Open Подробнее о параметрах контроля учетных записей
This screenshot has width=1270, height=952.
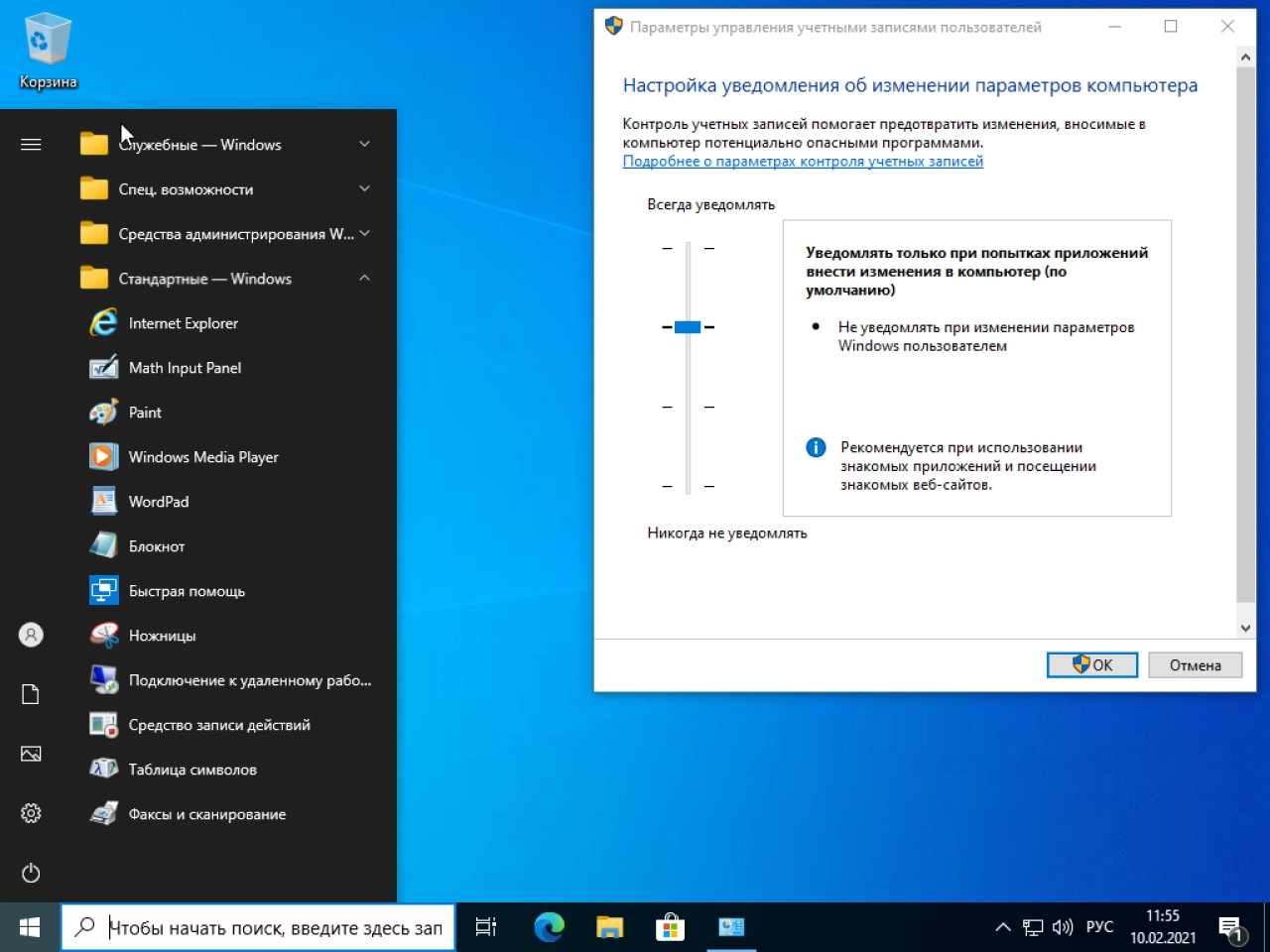pyautogui.click(x=803, y=161)
